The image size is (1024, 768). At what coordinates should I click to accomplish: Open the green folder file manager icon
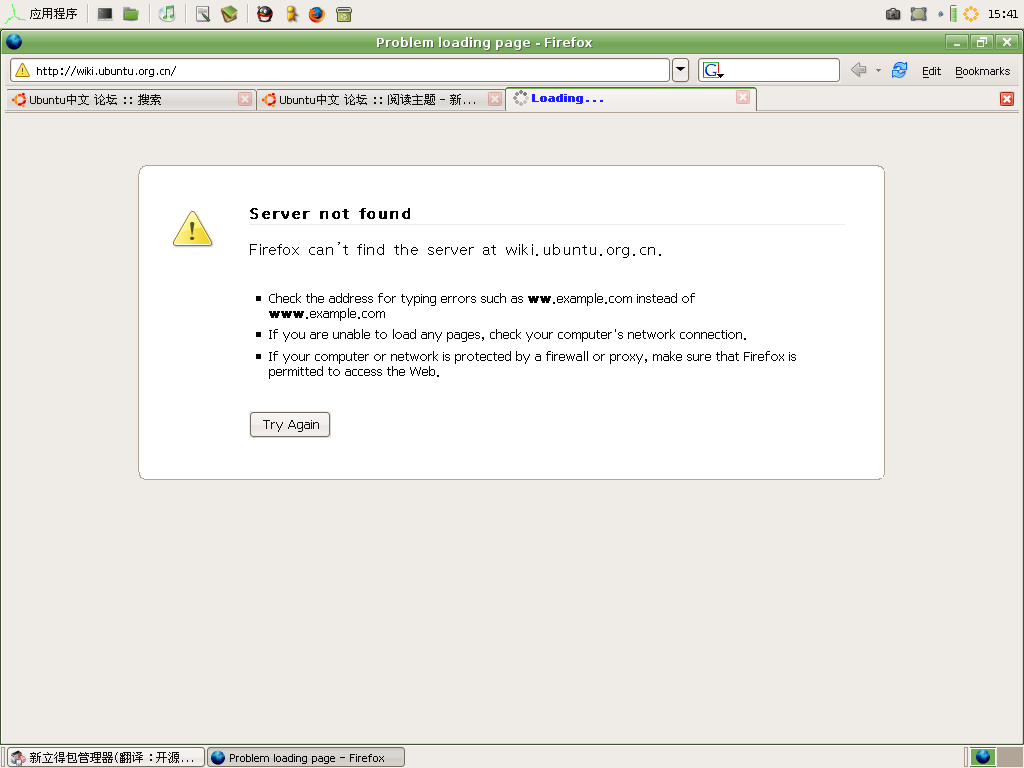click(131, 14)
